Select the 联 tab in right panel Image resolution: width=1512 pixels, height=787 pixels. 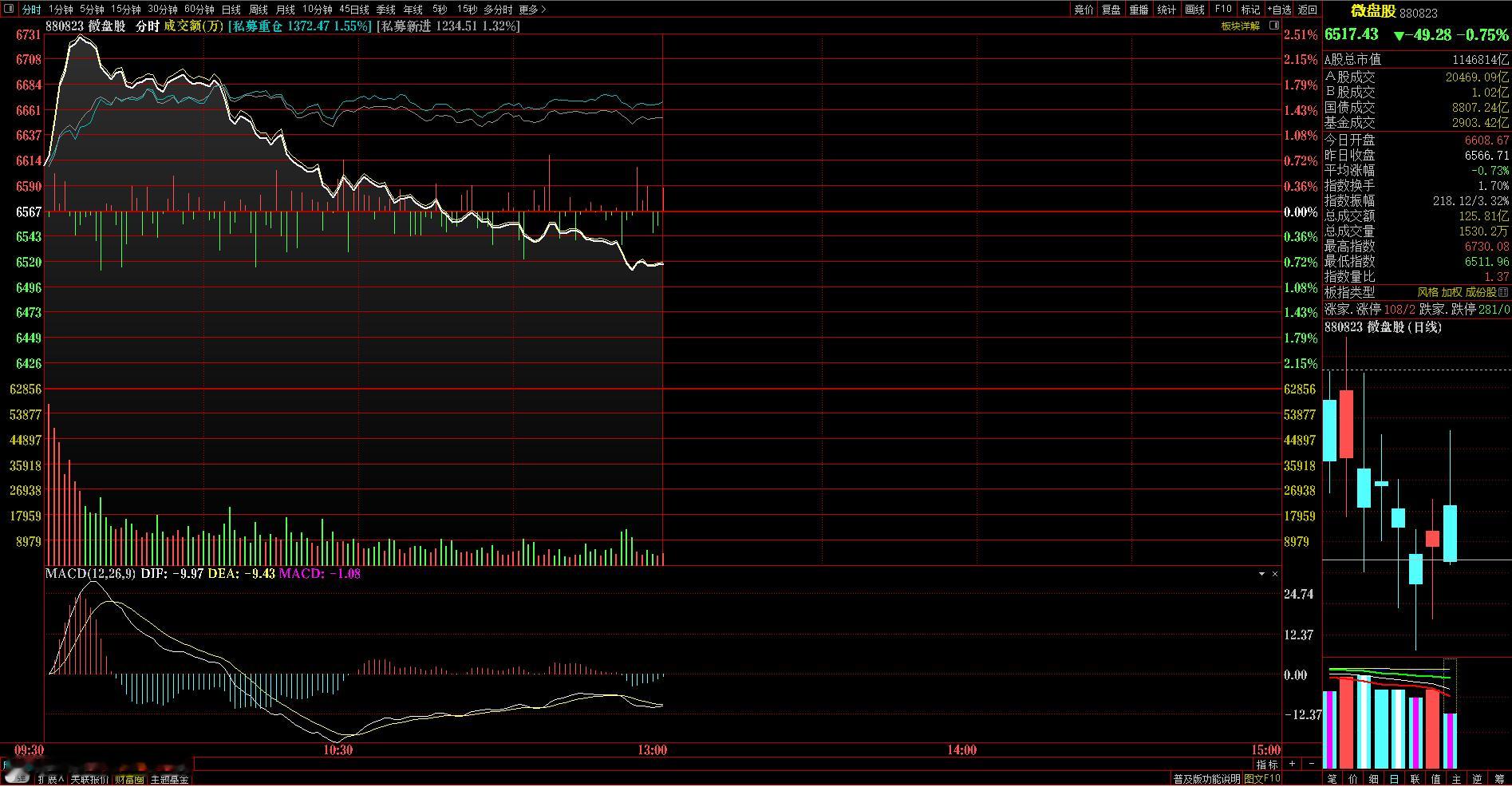pos(1415,779)
